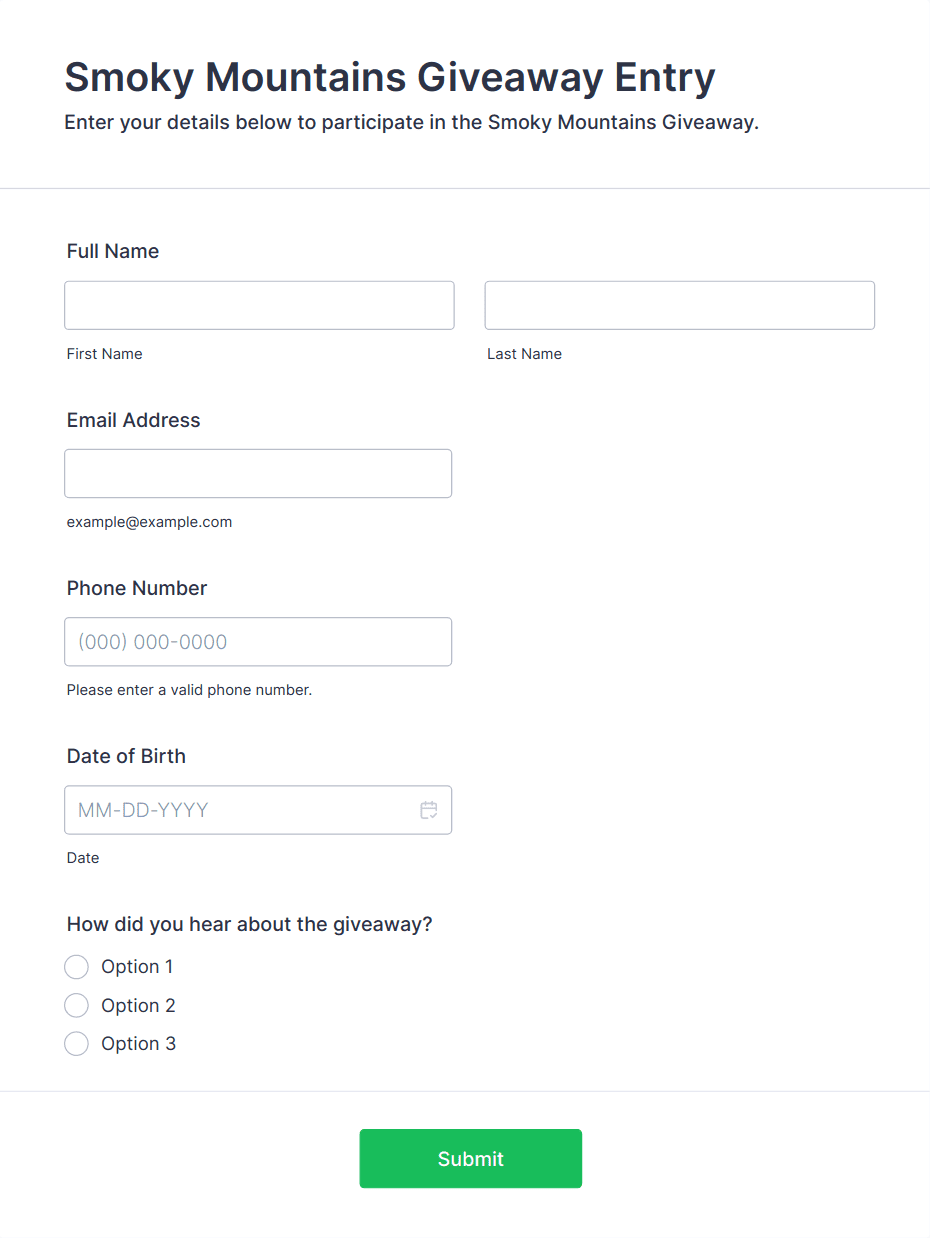Focus the Email Address input box

click(258, 473)
